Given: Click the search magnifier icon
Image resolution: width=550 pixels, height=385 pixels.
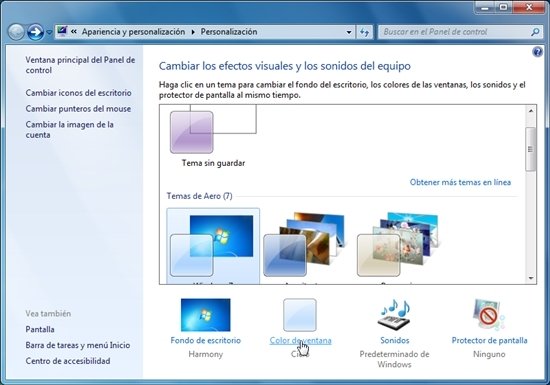Looking at the screenshot, I should pyautogui.click(x=535, y=32).
